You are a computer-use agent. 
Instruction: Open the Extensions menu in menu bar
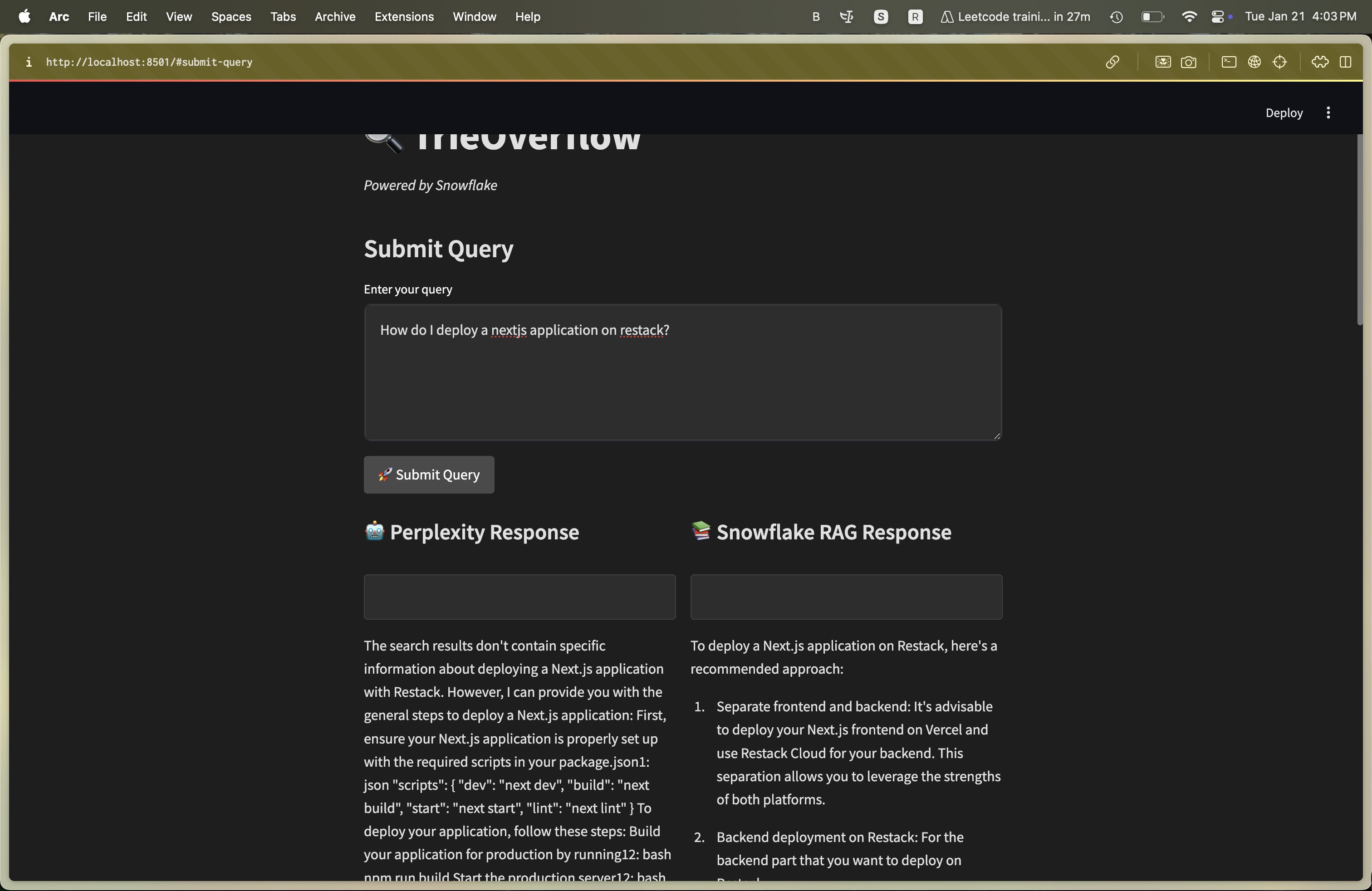pyautogui.click(x=403, y=17)
